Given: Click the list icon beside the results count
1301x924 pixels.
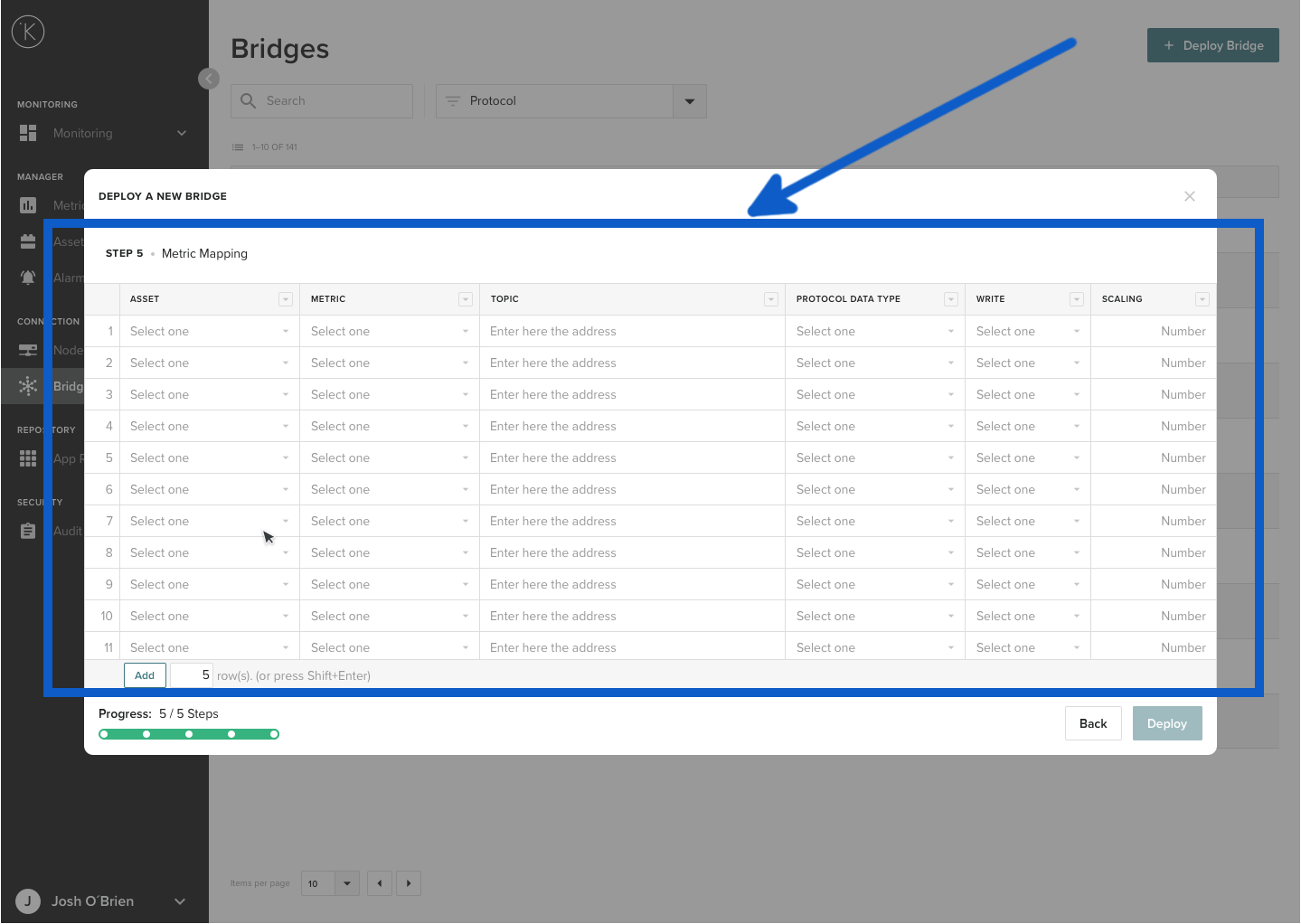Looking at the screenshot, I should pyautogui.click(x=237, y=146).
